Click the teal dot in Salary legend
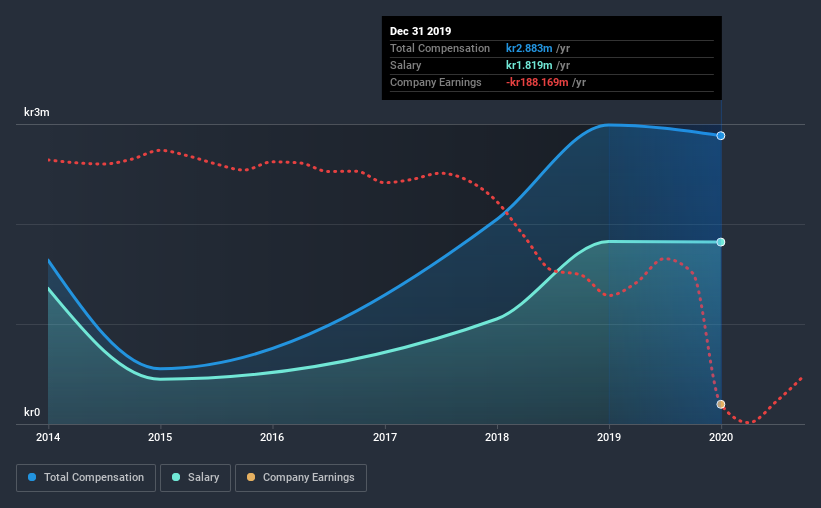The height and width of the screenshot is (508, 821). click(x=176, y=477)
